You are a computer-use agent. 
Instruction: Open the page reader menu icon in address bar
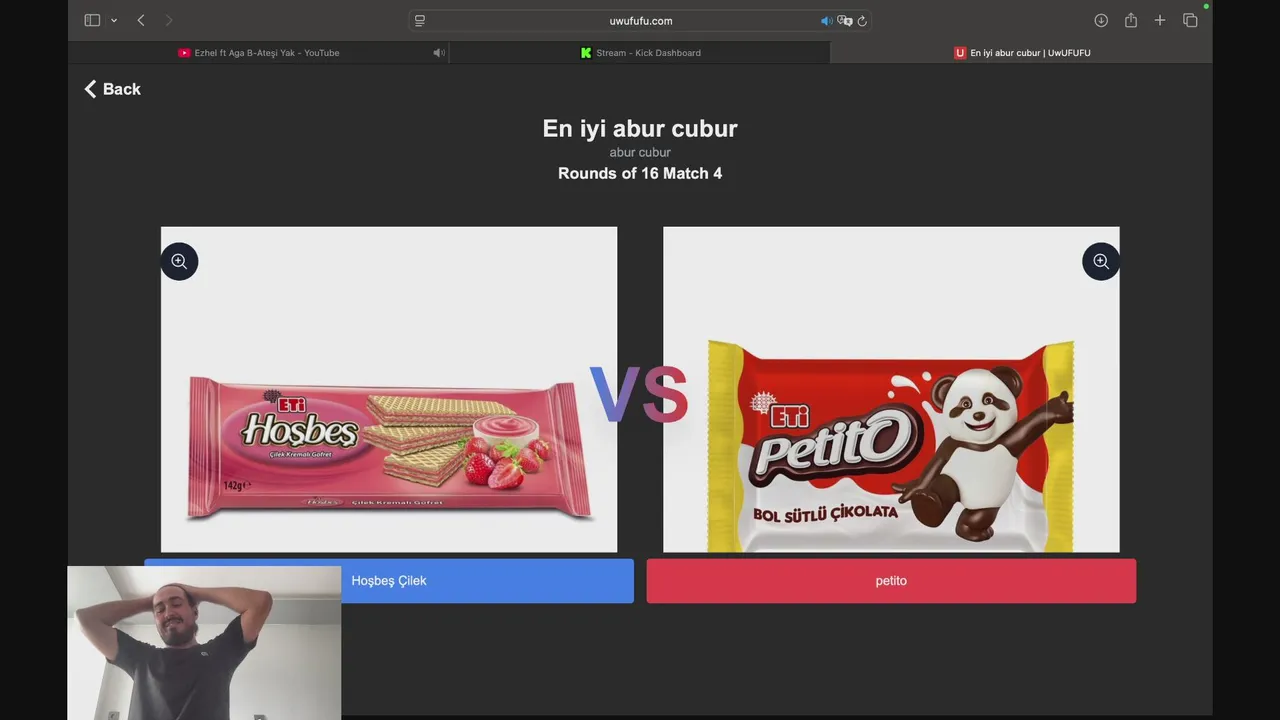(420, 20)
